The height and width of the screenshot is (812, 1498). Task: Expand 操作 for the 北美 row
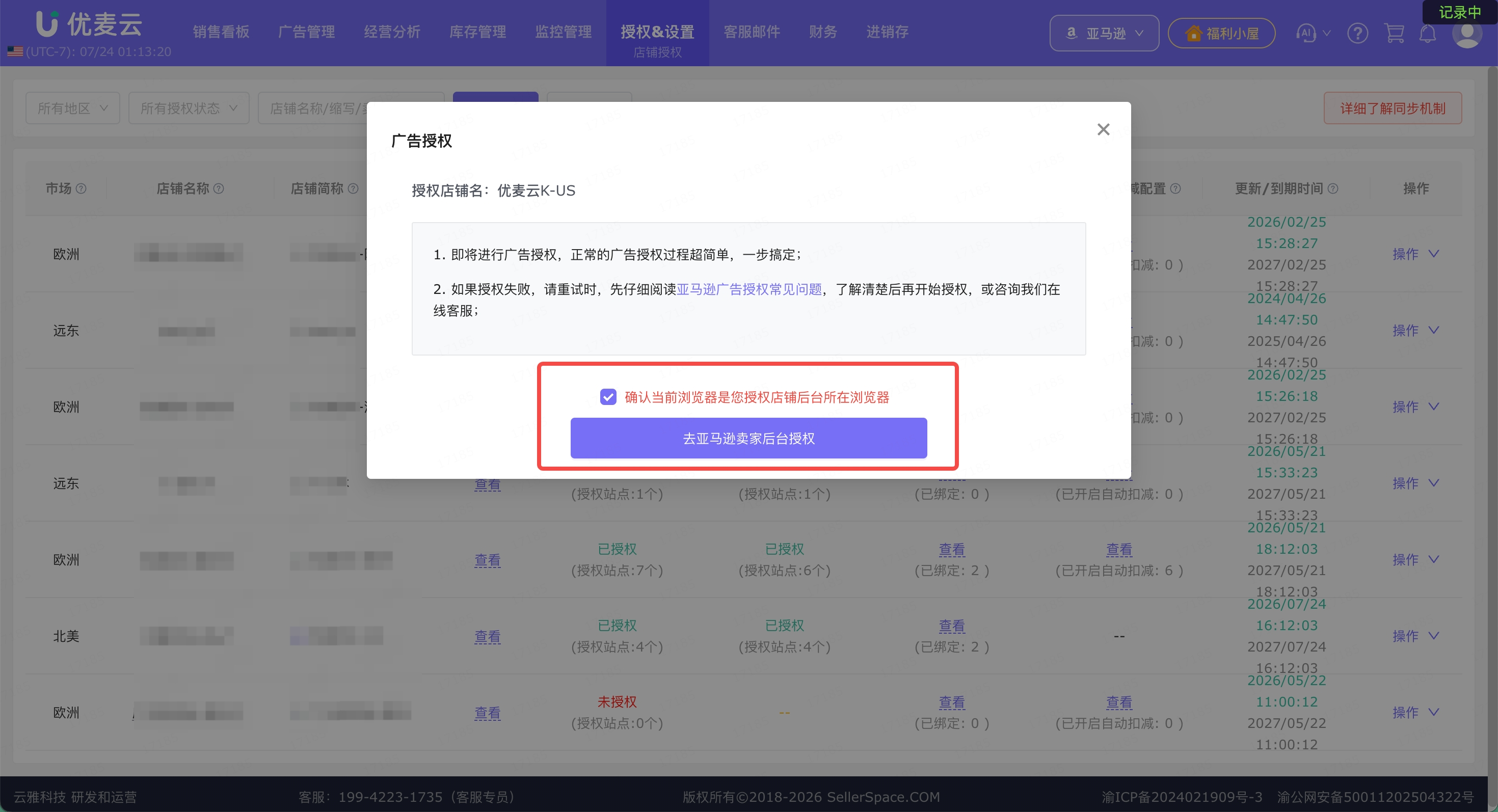point(1415,636)
